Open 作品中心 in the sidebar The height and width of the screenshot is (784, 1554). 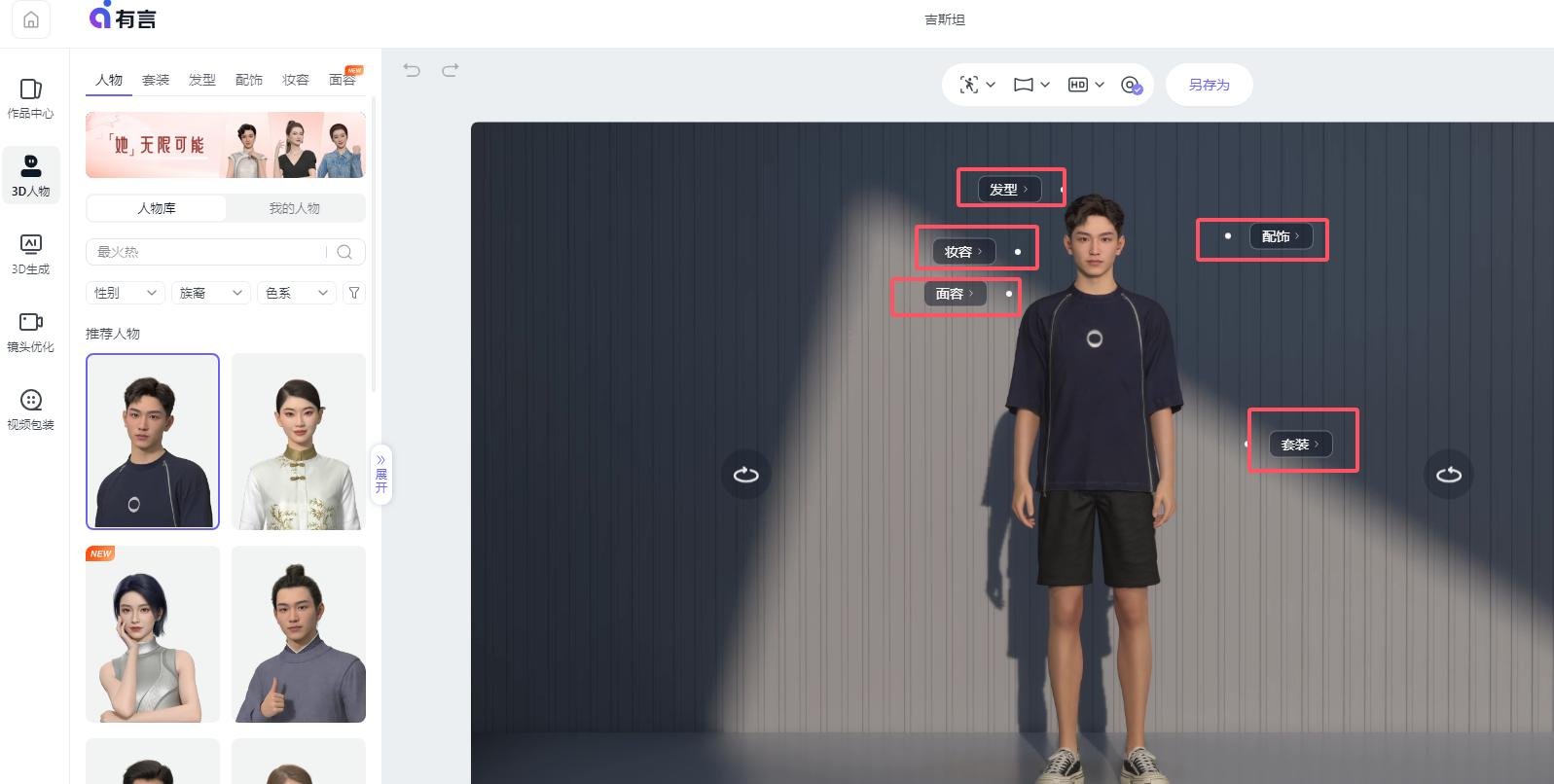pos(30,98)
